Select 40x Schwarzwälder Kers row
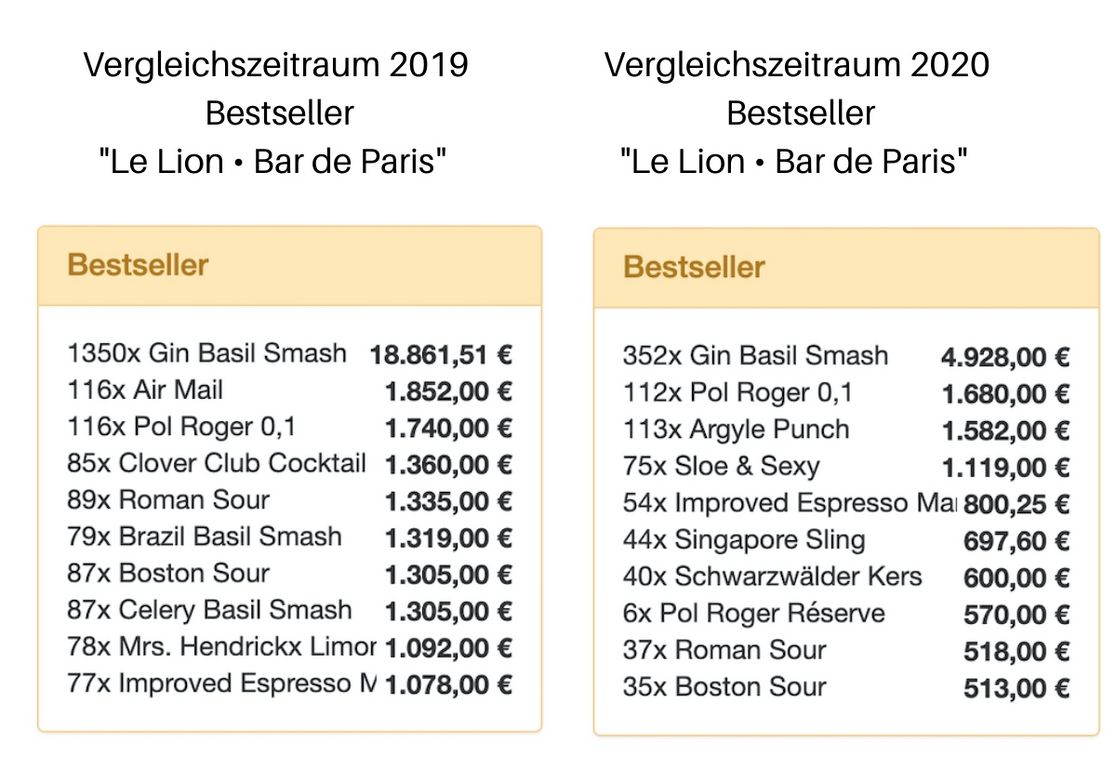Screen dimensions: 1116x768 pyautogui.click(x=772, y=577)
